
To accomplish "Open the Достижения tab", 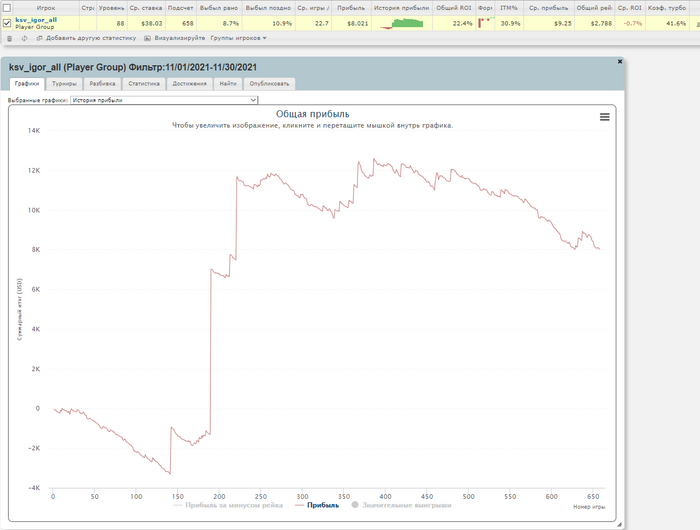I will 189,83.
